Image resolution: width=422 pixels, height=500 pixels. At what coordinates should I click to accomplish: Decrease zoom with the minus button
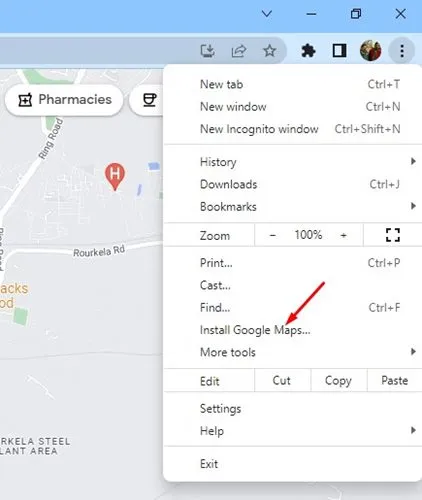(x=272, y=235)
